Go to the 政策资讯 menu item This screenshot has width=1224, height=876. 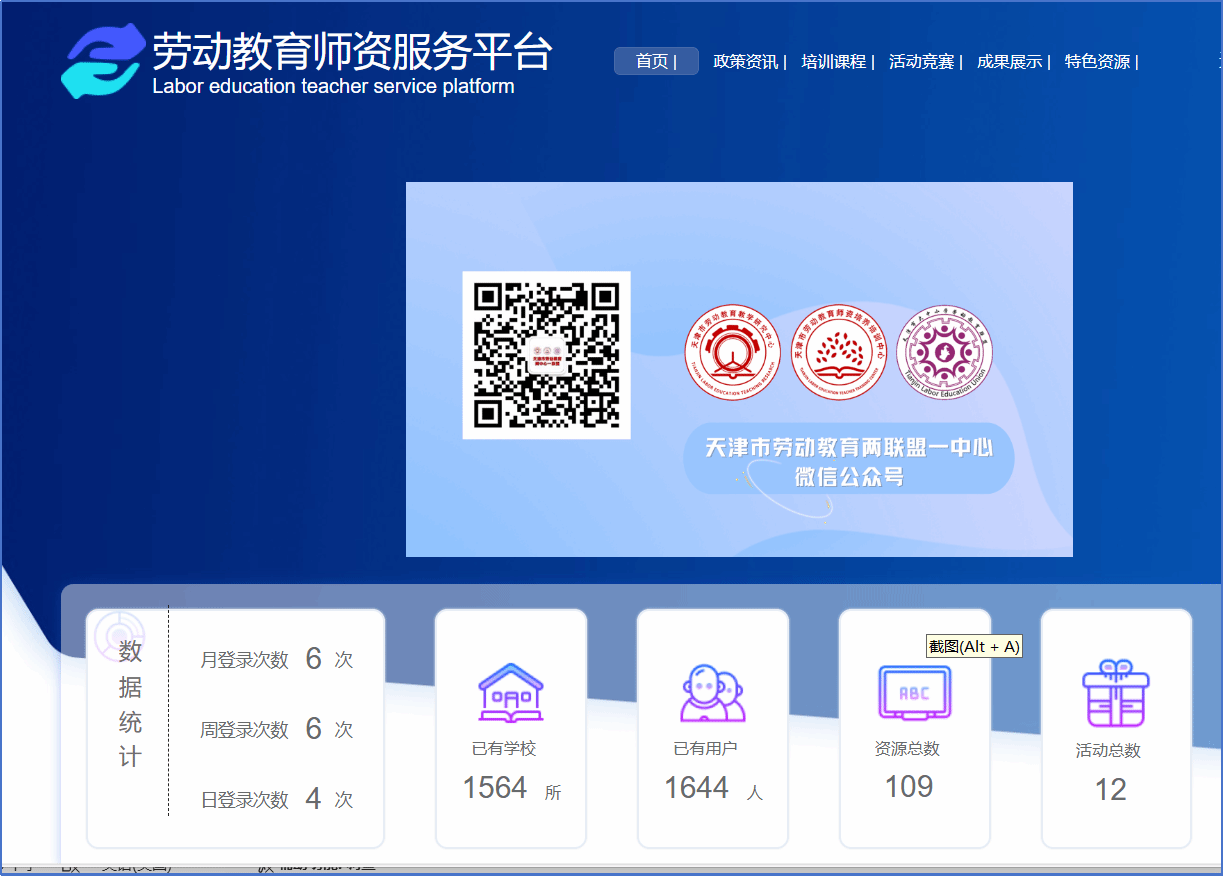(746, 62)
